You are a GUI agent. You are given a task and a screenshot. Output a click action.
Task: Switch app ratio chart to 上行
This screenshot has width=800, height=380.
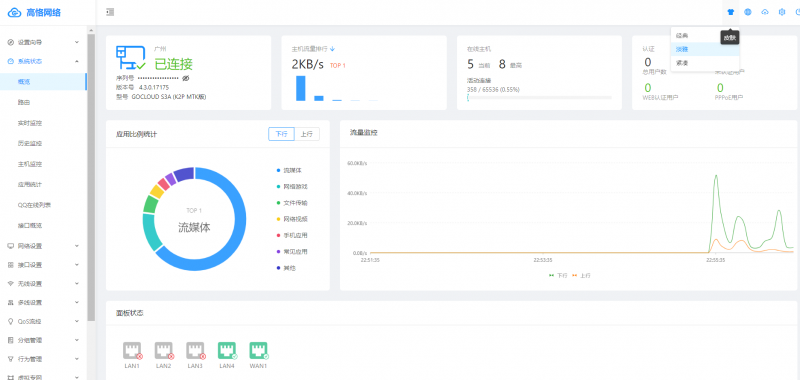pyautogui.click(x=307, y=134)
